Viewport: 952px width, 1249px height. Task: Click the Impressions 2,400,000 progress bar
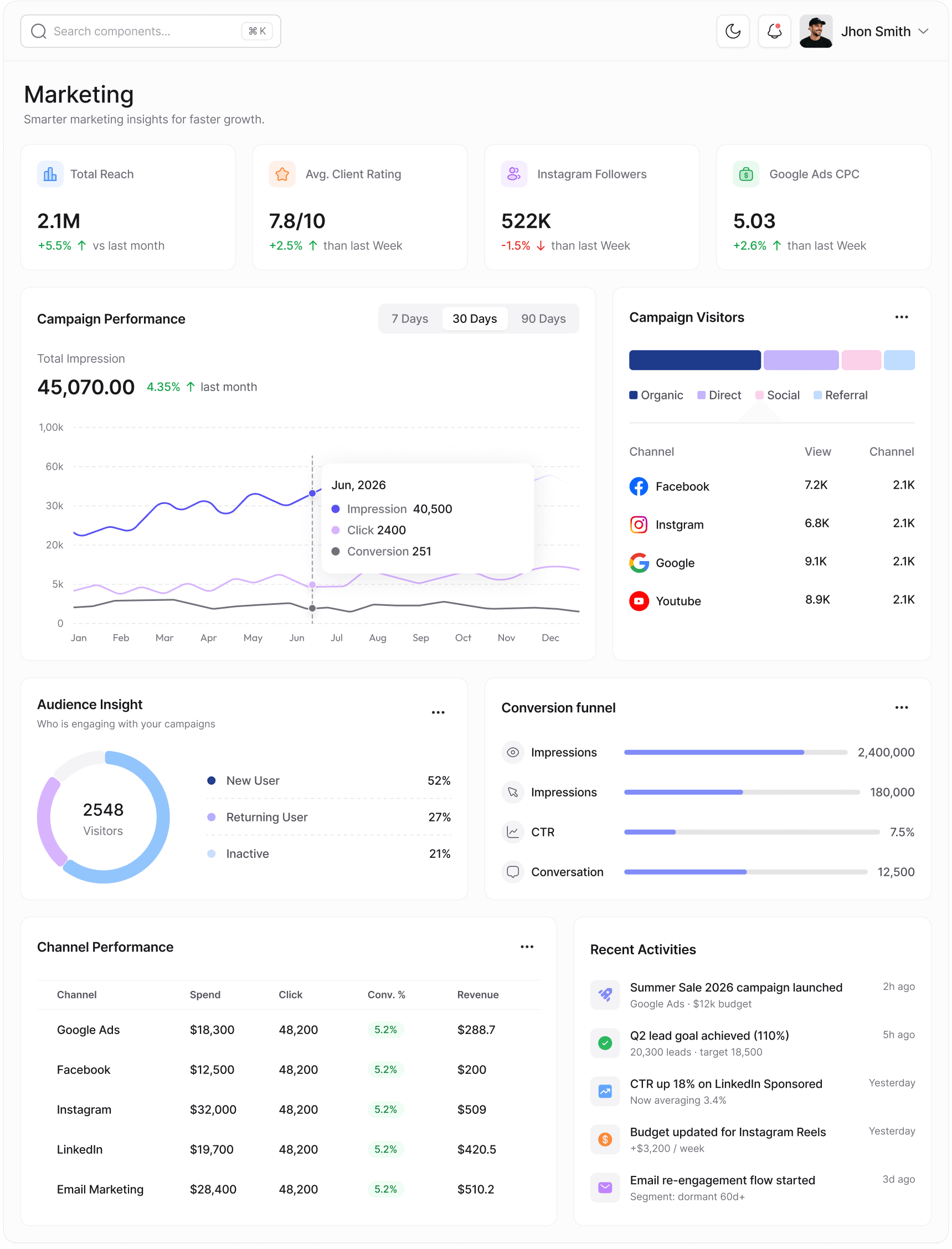pos(735,753)
